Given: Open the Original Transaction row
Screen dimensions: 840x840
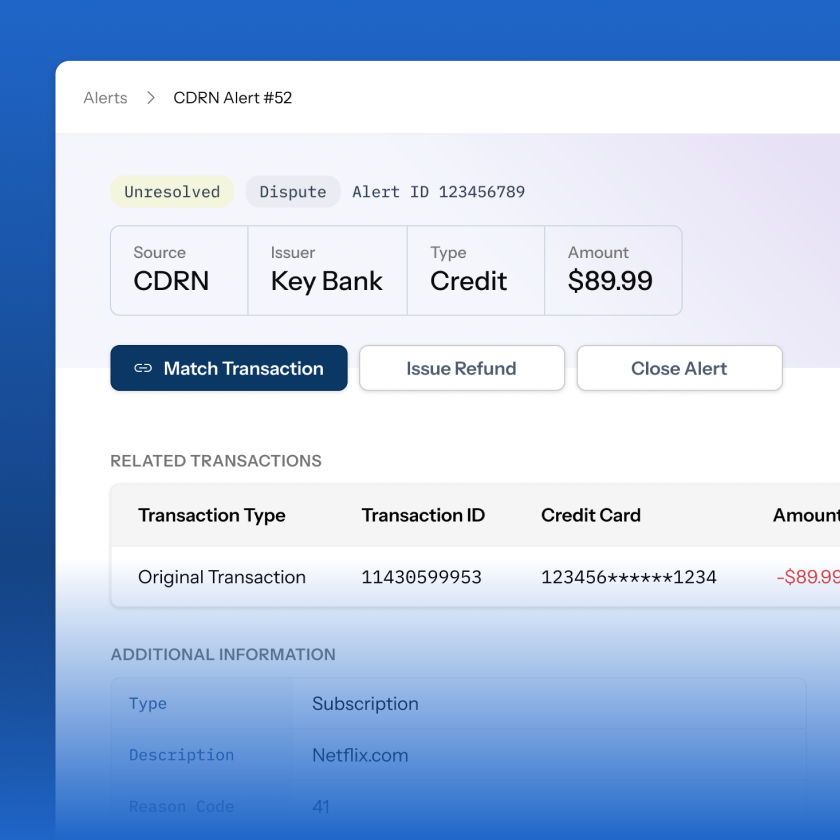Looking at the screenshot, I should [x=222, y=577].
